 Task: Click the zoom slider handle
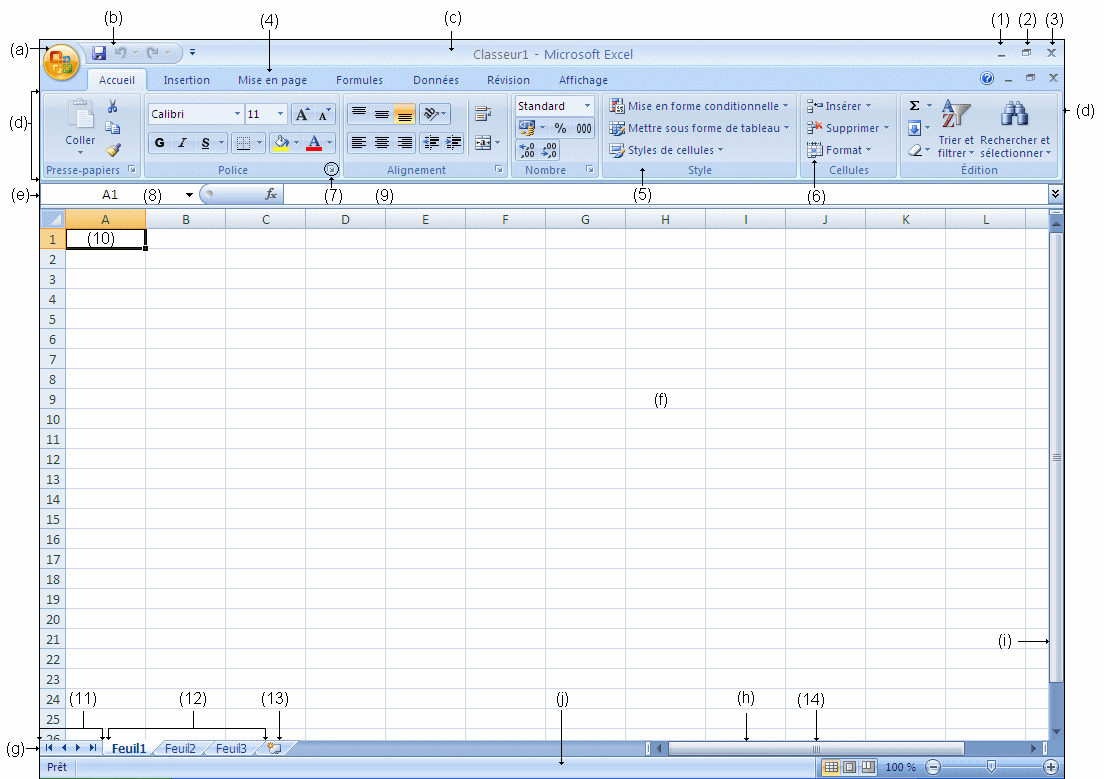point(991,766)
